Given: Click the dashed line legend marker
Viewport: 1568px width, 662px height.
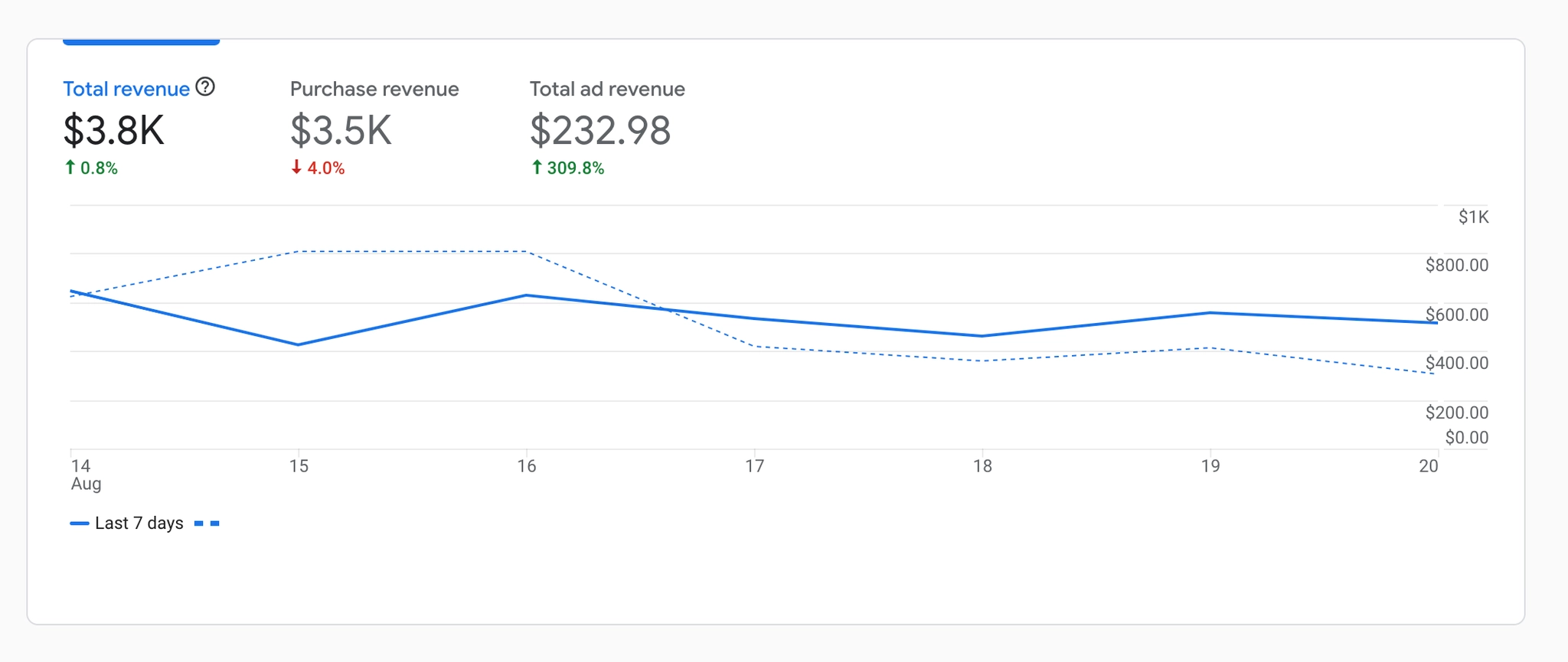Looking at the screenshot, I should (x=207, y=523).
